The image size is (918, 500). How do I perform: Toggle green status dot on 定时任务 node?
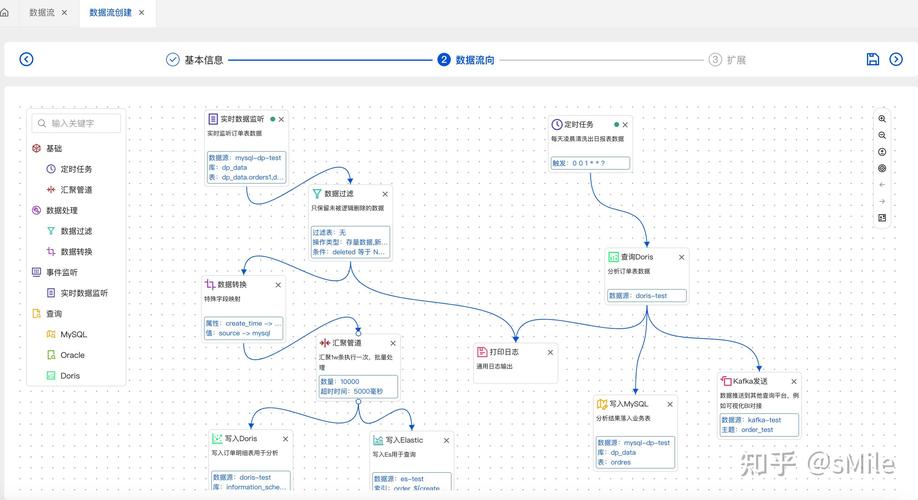click(x=617, y=124)
